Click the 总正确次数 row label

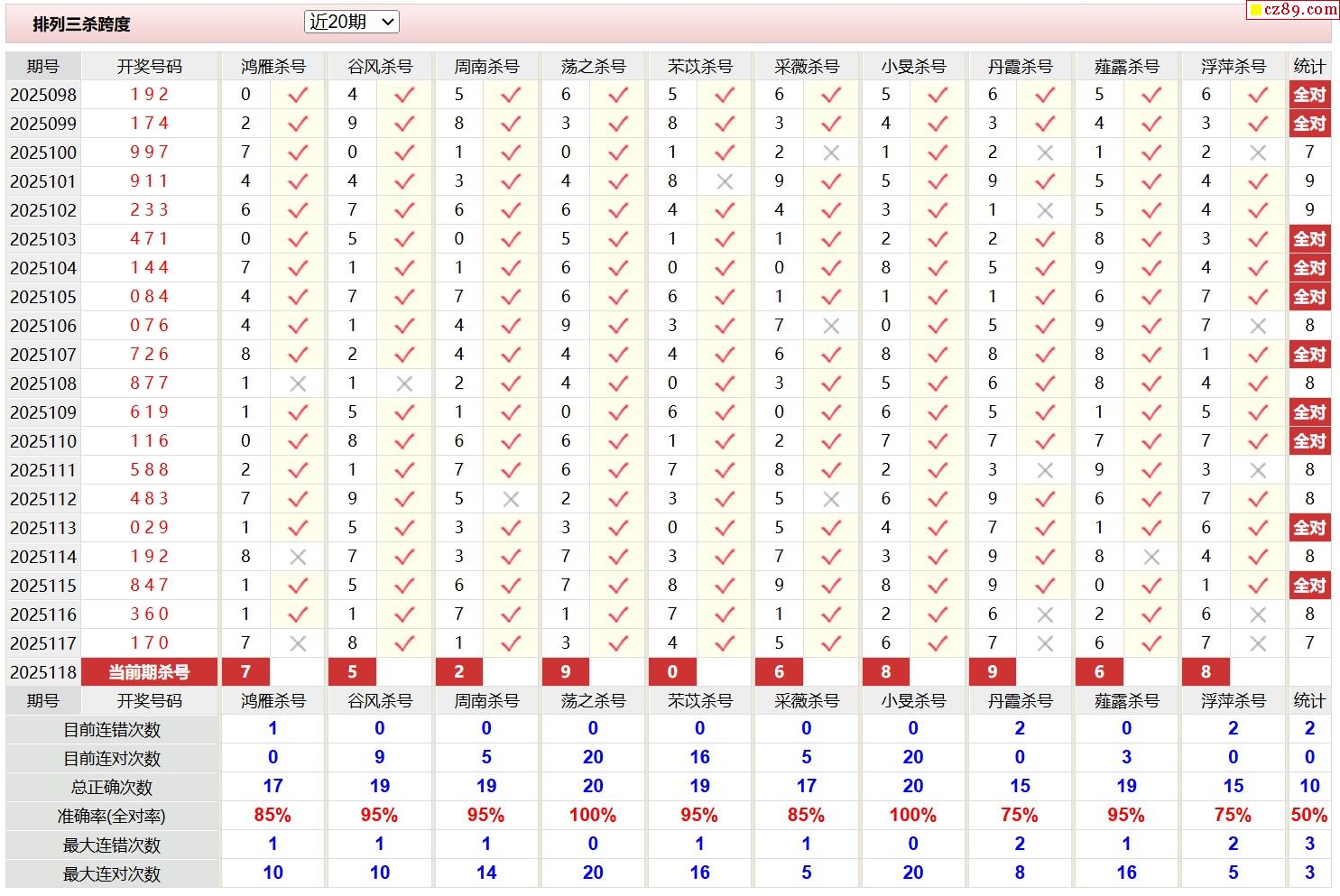pyautogui.click(x=112, y=788)
